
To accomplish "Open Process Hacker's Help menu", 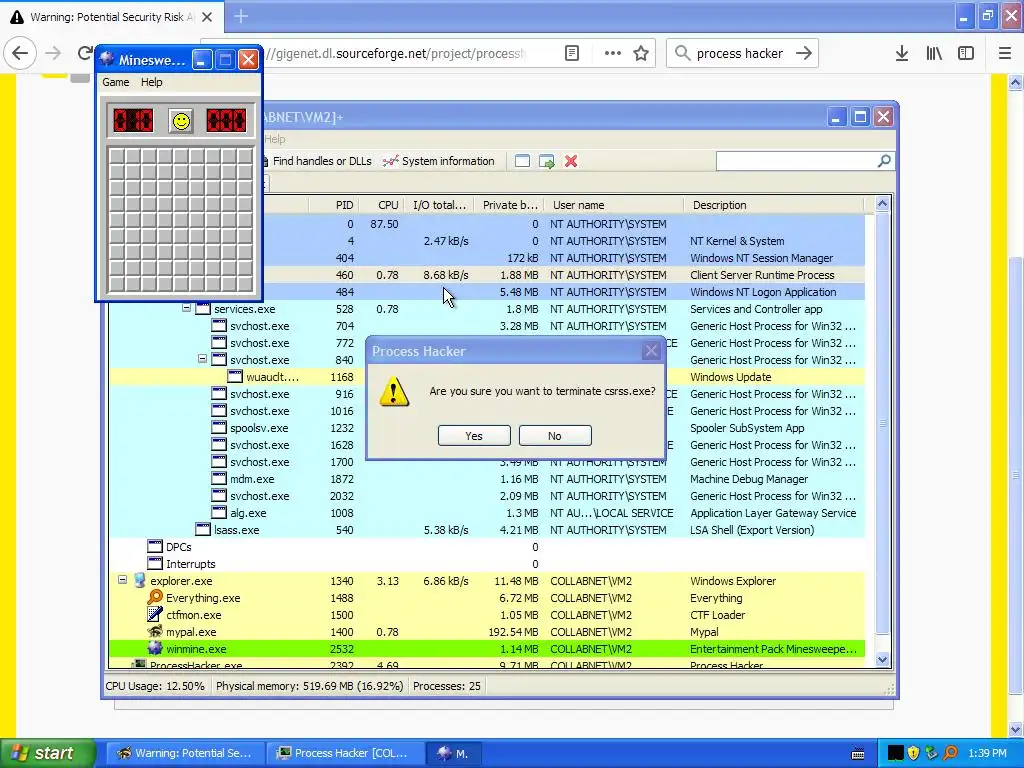I will point(275,139).
